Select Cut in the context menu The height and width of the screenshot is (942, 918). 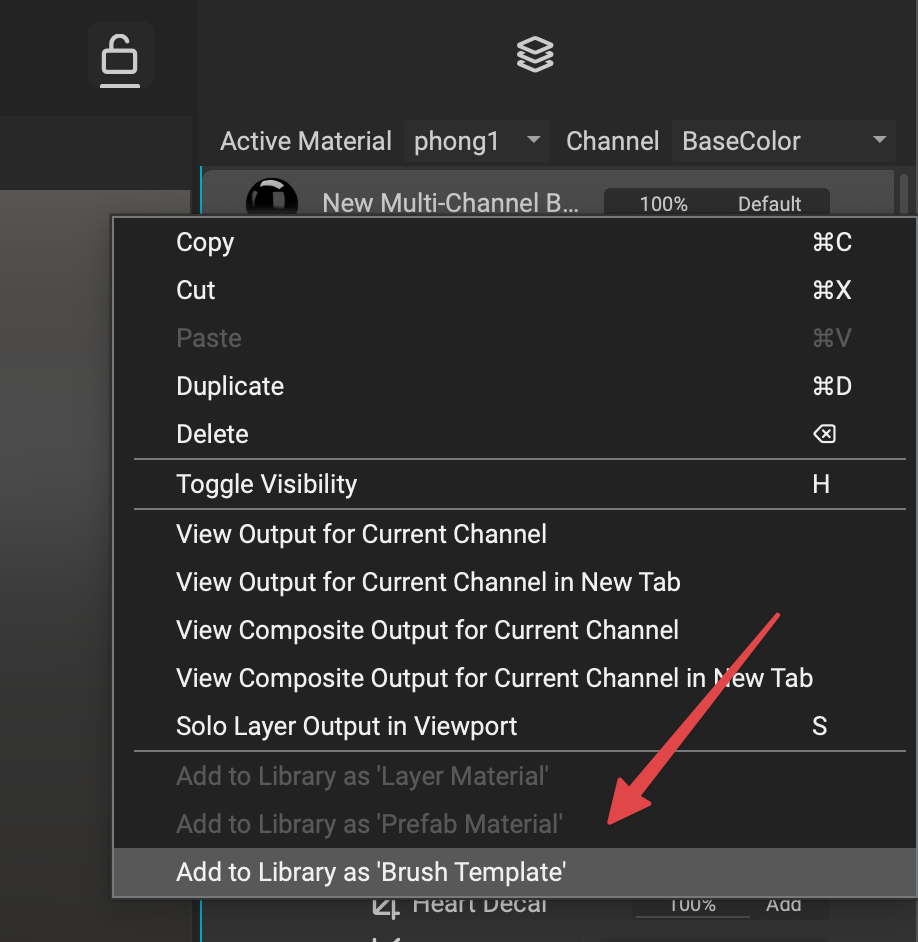[x=196, y=291]
